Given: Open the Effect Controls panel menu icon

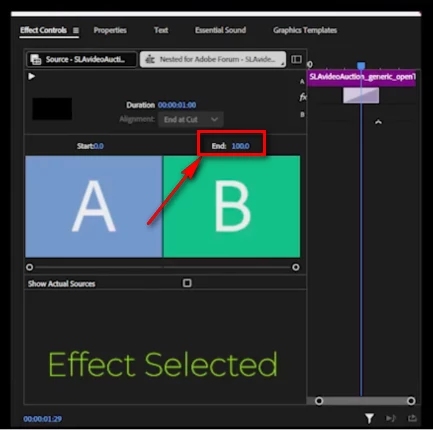Looking at the screenshot, I should (x=76, y=30).
